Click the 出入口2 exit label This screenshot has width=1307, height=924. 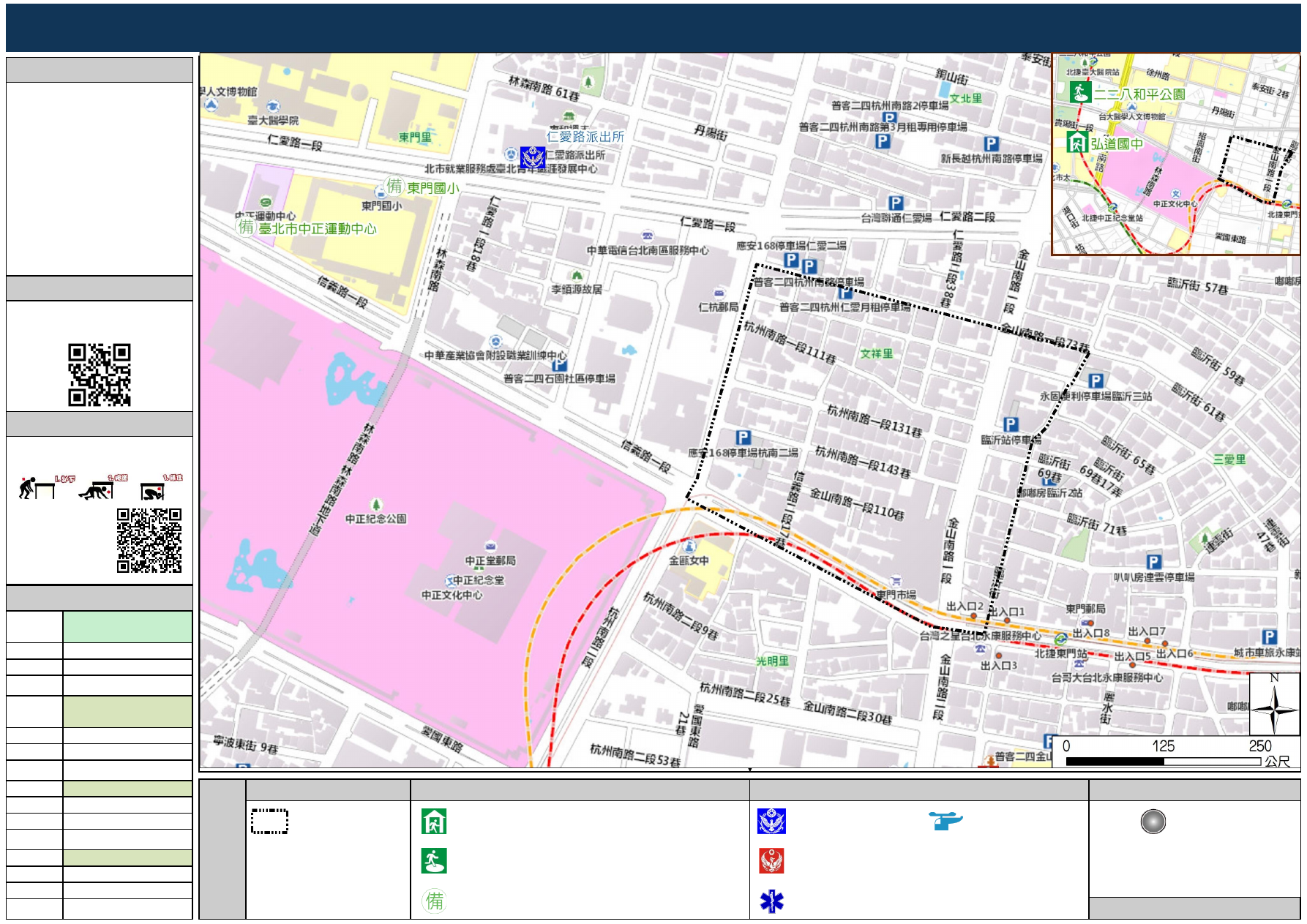(965, 606)
